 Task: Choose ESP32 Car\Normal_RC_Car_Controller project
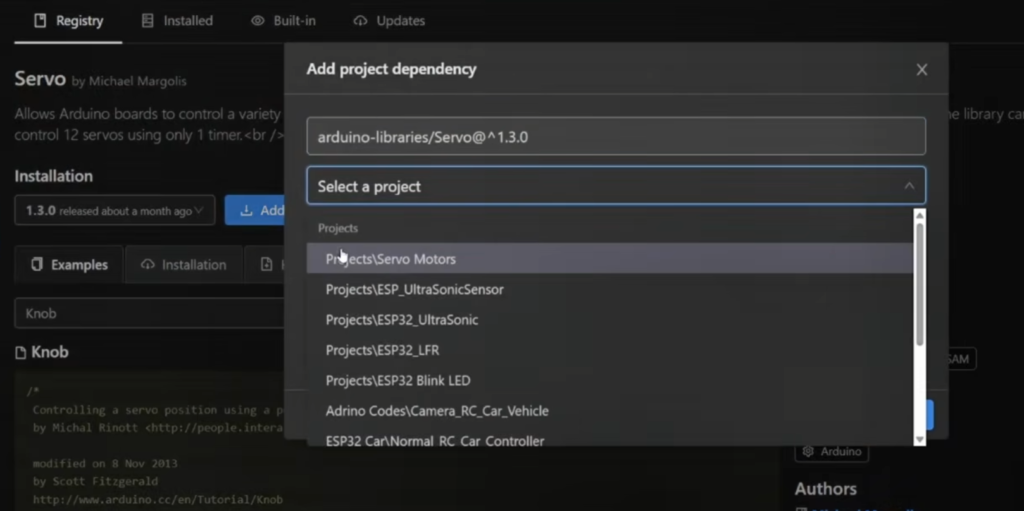pyautogui.click(x=610, y=439)
